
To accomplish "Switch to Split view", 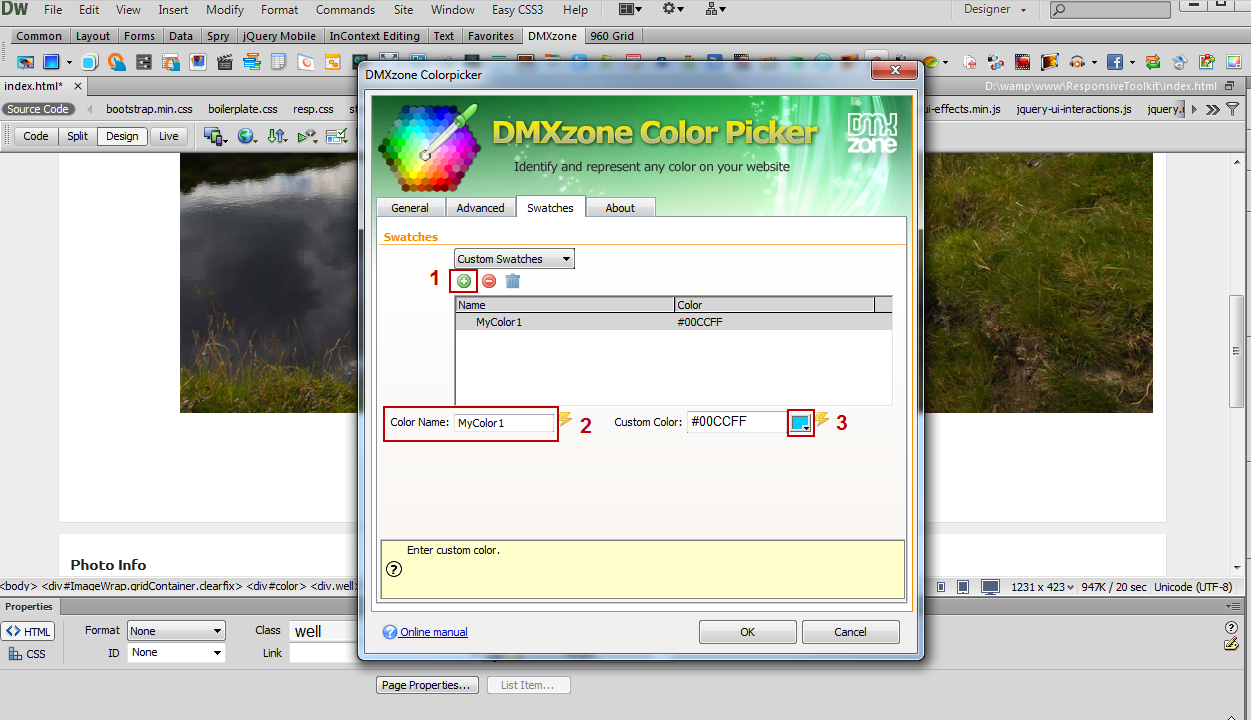I will click(x=77, y=136).
